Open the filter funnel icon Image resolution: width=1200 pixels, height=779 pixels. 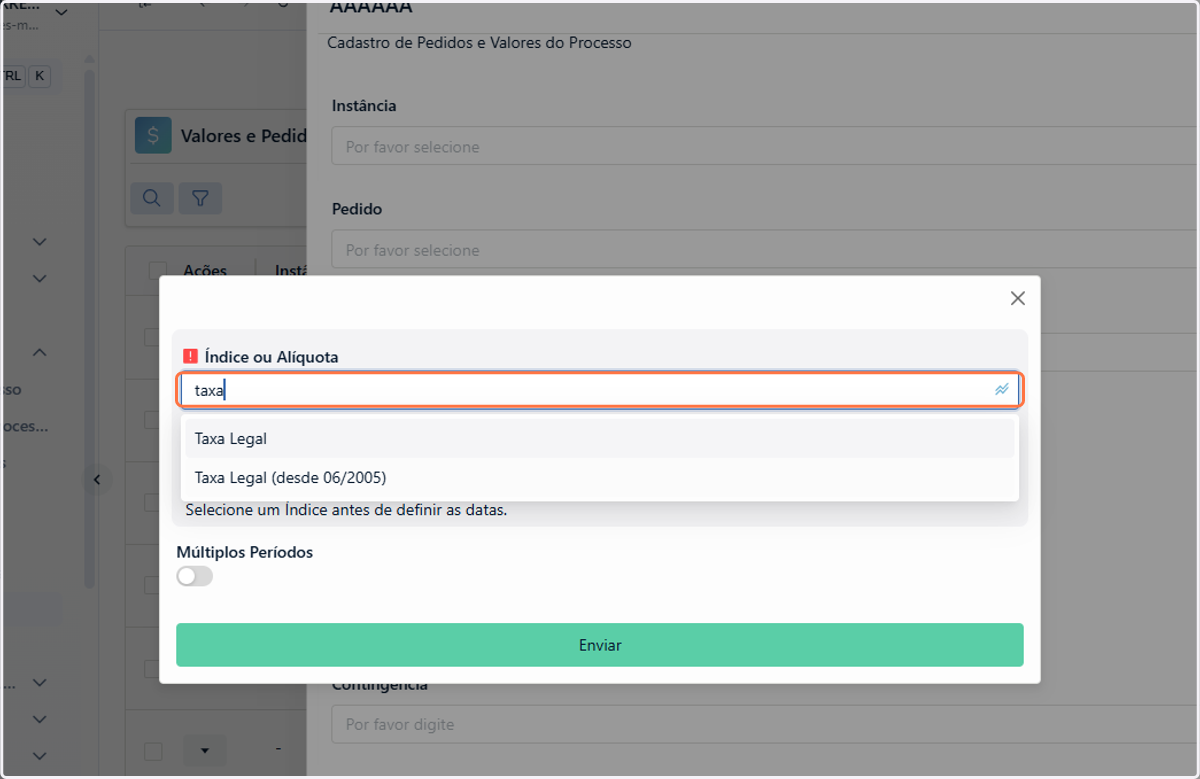[x=200, y=198]
